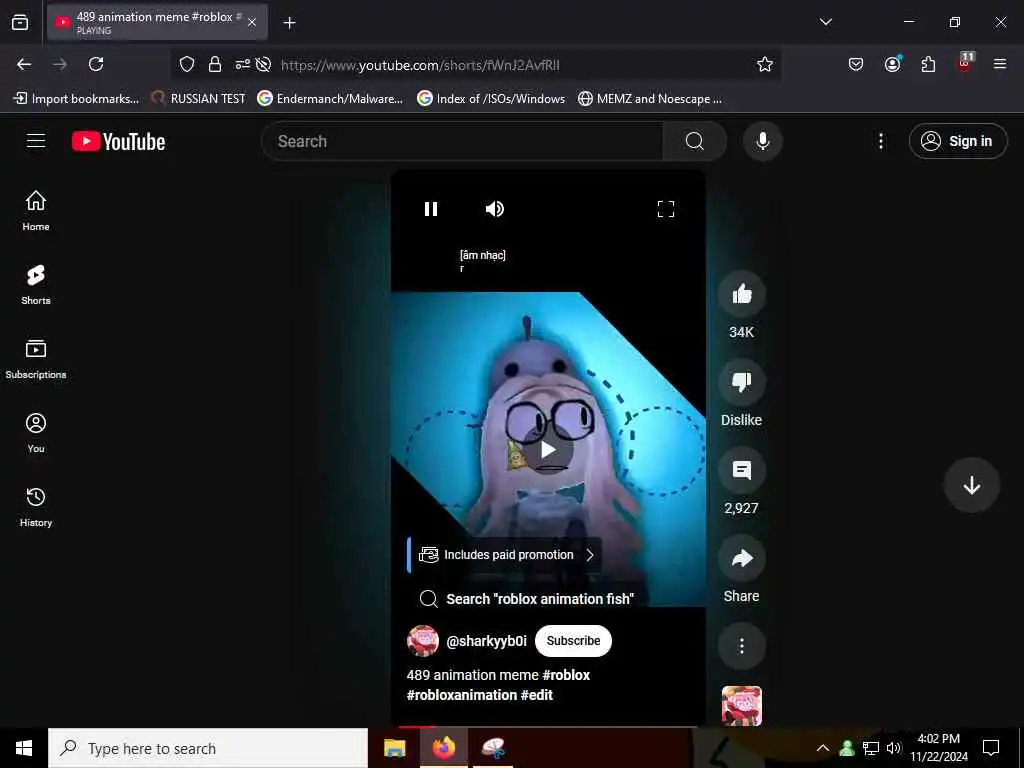Open the Firefox application menu
This screenshot has width=1024, height=768.
click(x=1000, y=64)
